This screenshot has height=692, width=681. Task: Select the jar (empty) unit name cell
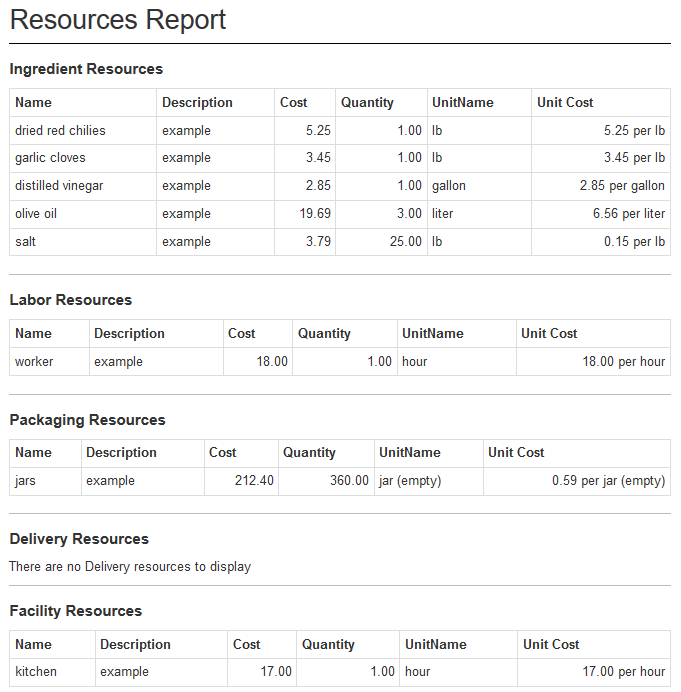410,481
